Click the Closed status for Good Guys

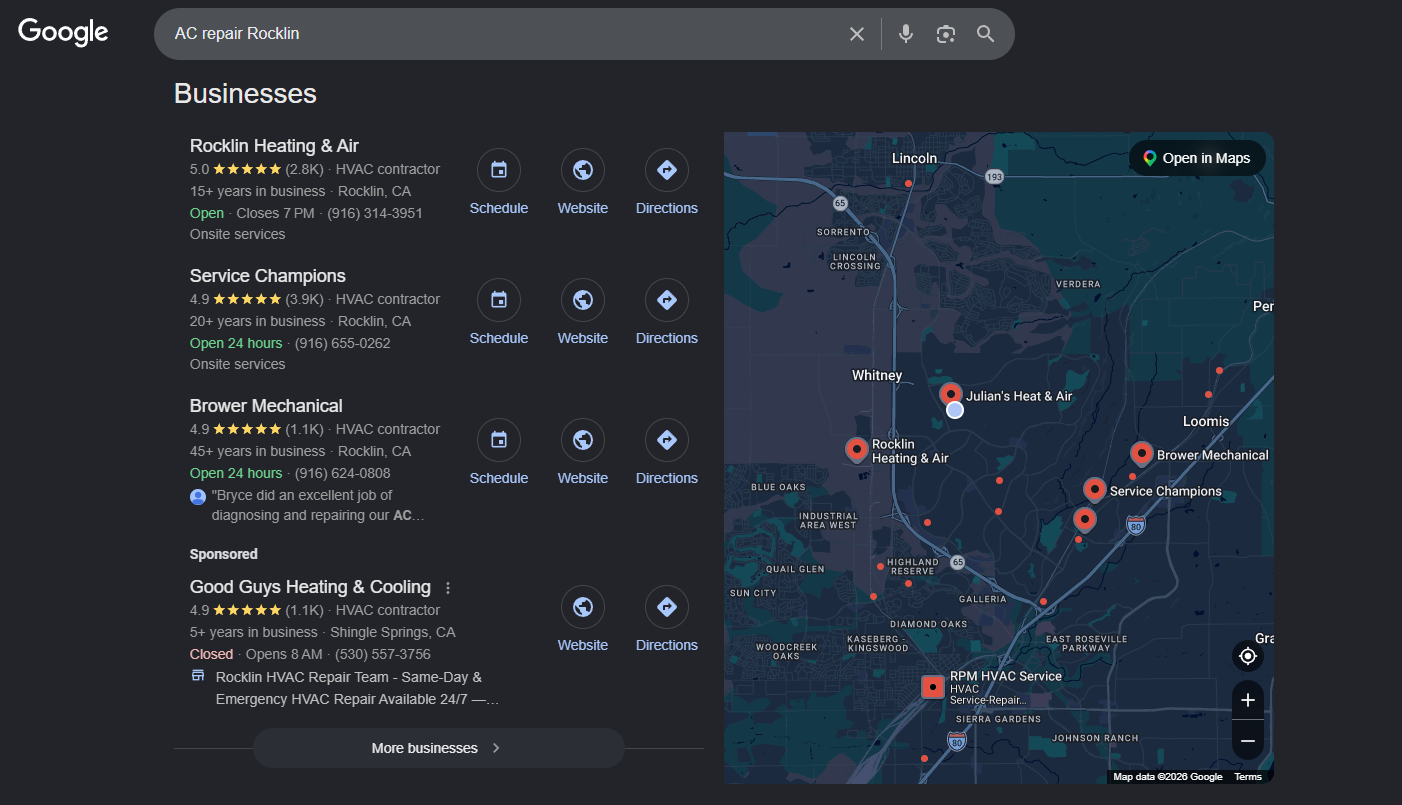[x=211, y=654]
